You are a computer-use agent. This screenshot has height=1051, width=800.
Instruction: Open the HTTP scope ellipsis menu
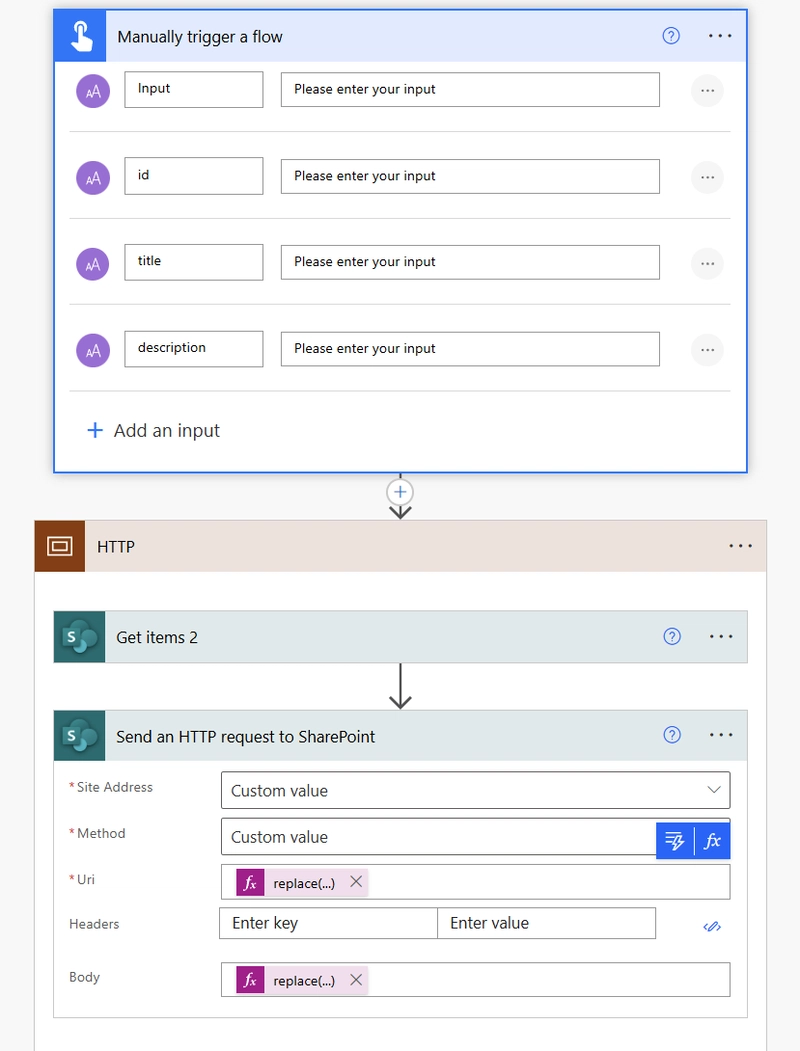point(740,546)
